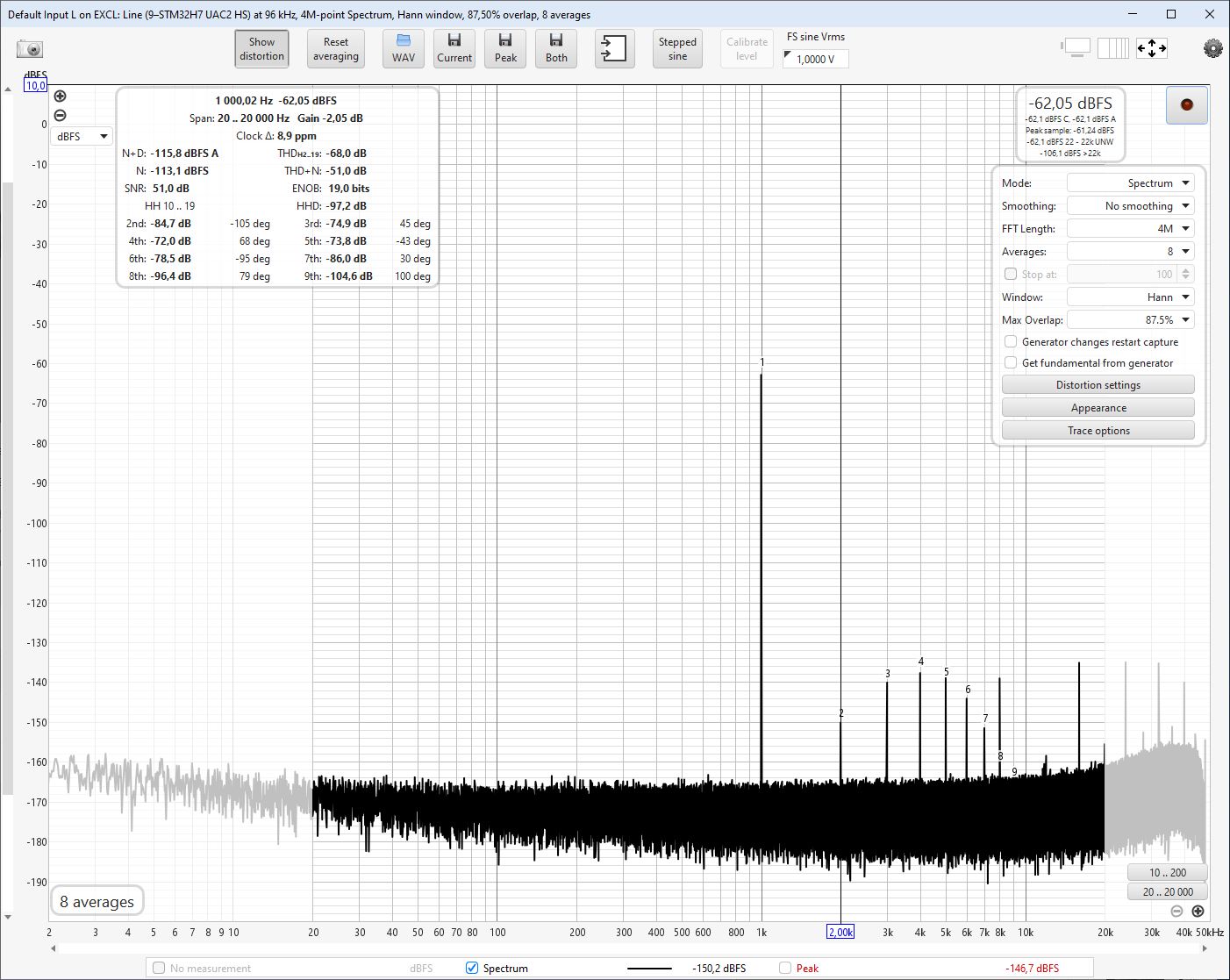Open the Smoothing dropdown

(x=1130, y=206)
